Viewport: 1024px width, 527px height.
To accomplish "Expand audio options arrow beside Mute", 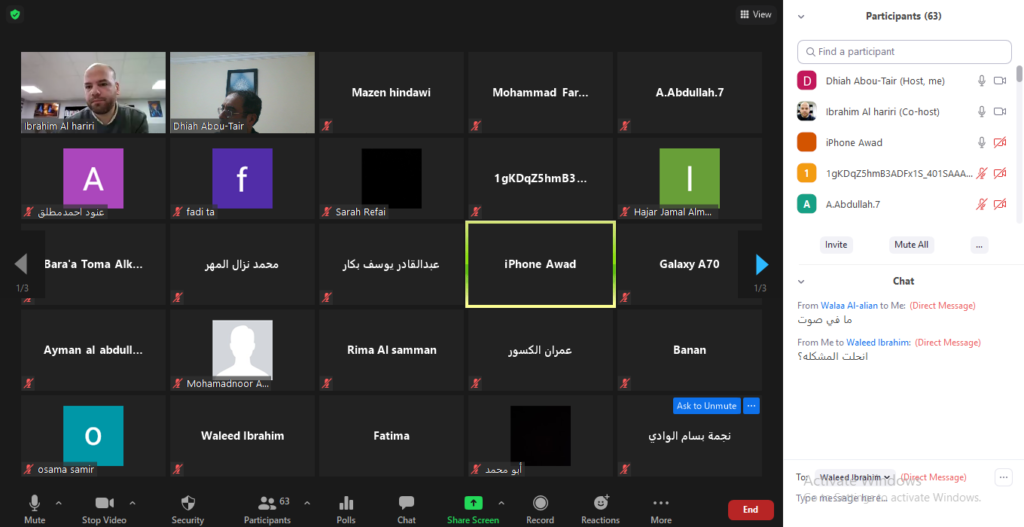I will 58,503.
